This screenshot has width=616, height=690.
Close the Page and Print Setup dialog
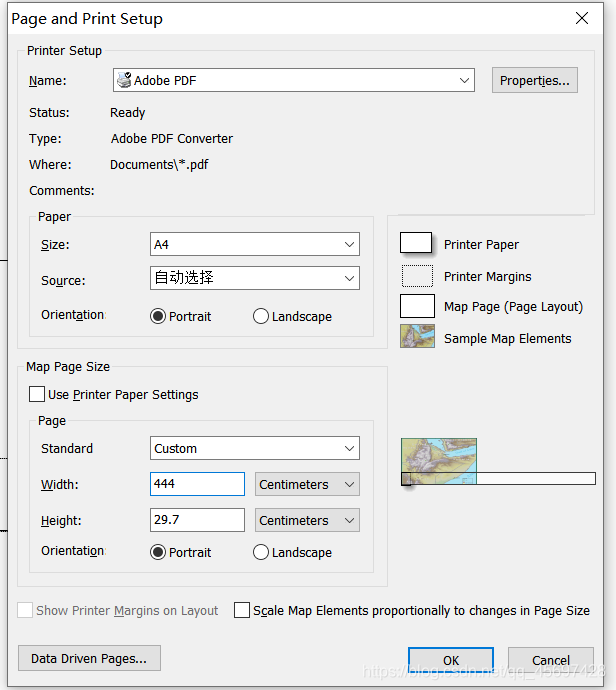(x=582, y=18)
